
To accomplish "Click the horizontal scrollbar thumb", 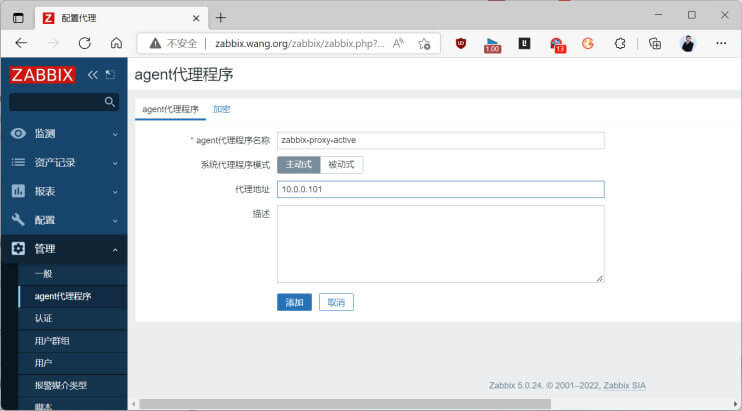I will click(345, 404).
